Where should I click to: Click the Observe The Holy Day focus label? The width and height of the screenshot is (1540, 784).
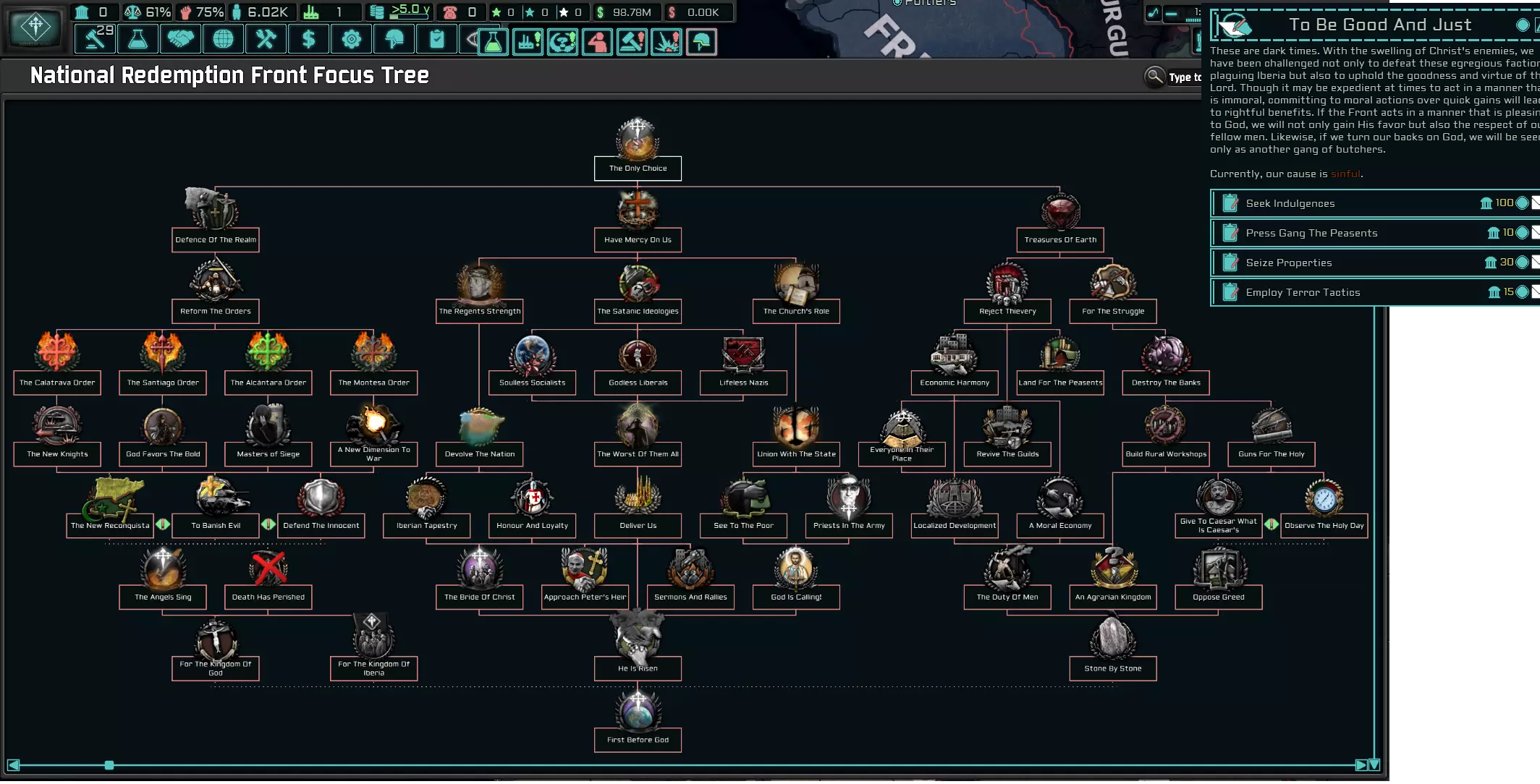(x=1324, y=526)
